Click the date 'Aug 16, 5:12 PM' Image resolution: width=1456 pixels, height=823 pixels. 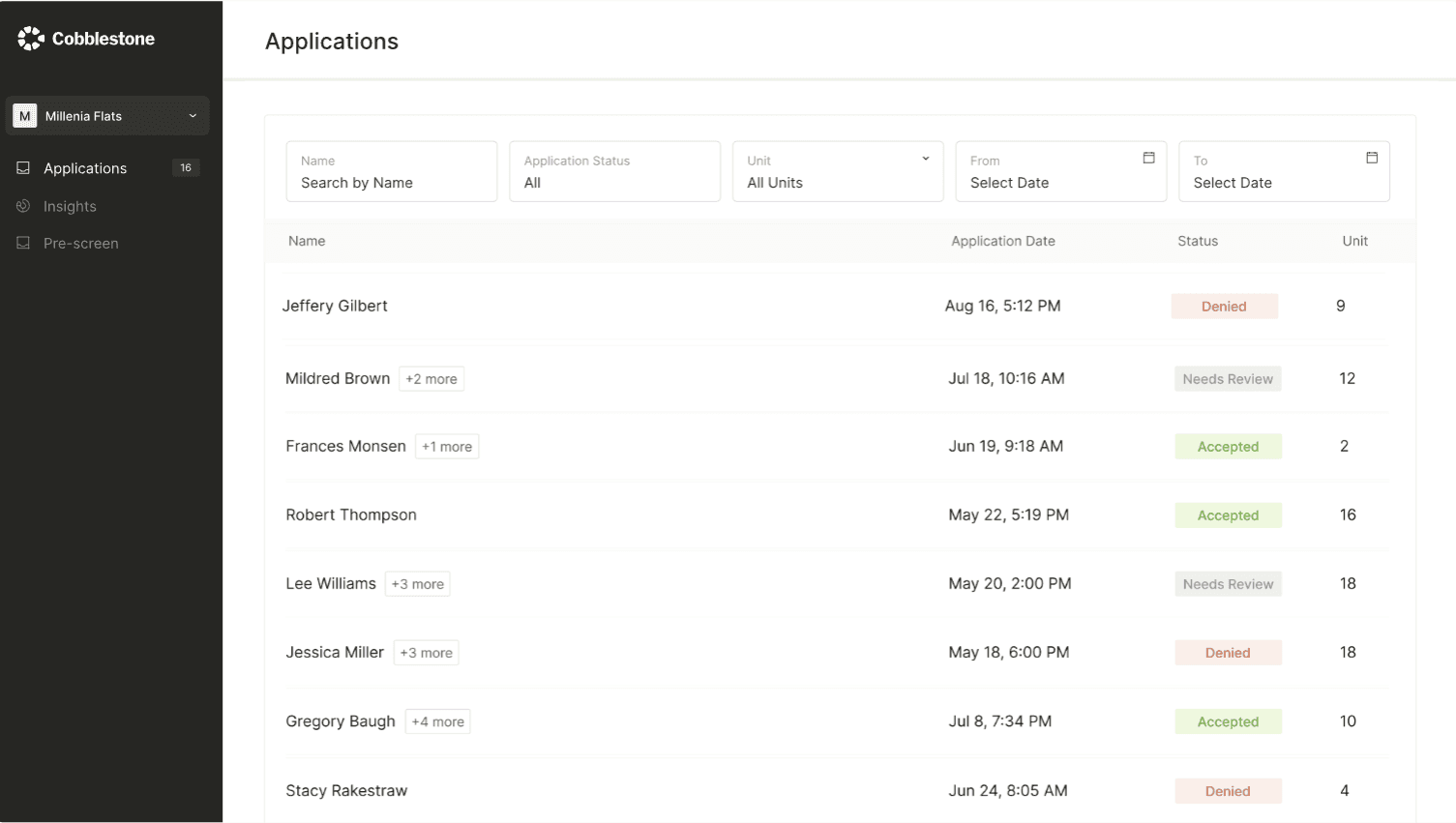1003,306
